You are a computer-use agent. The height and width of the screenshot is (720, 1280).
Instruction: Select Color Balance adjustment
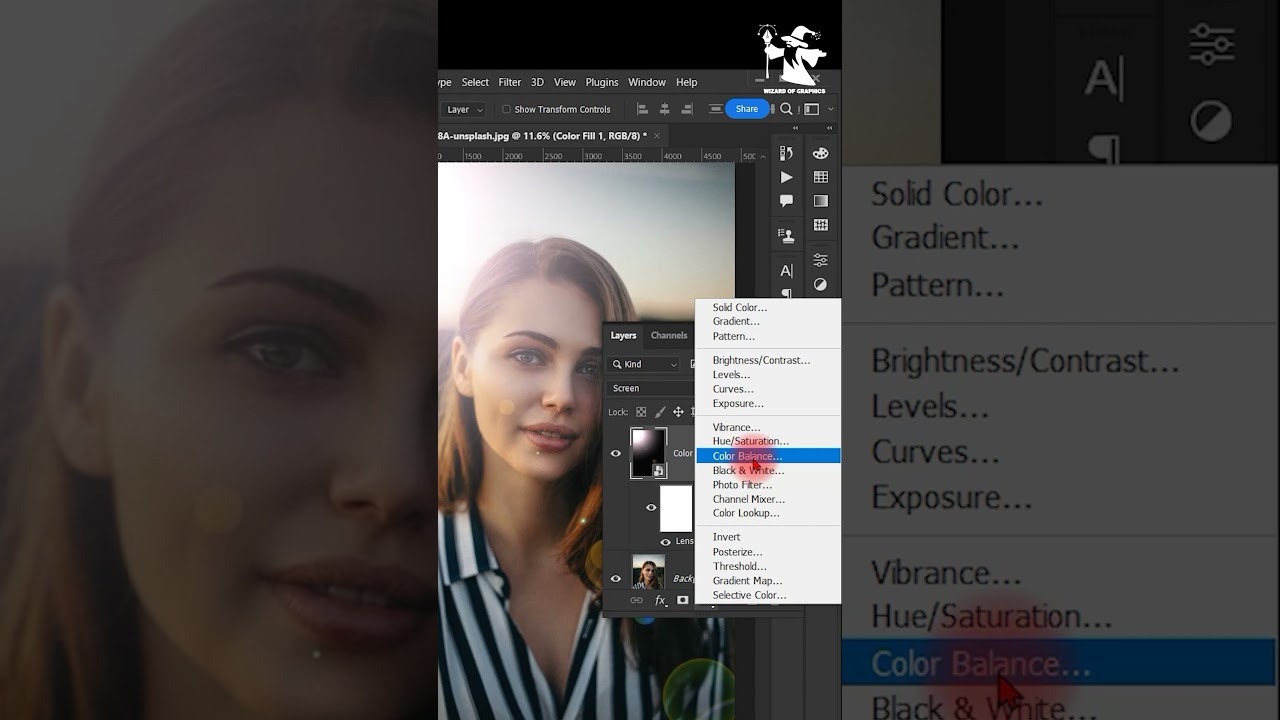(x=768, y=456)
